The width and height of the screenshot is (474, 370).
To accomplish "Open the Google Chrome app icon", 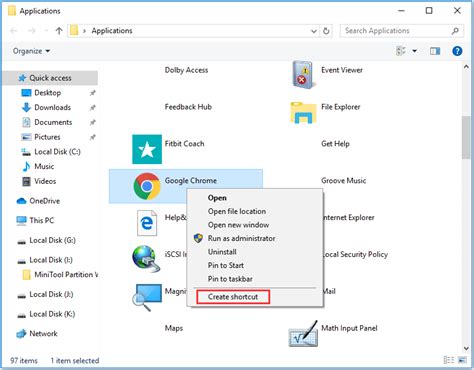I will pos(147,186).
